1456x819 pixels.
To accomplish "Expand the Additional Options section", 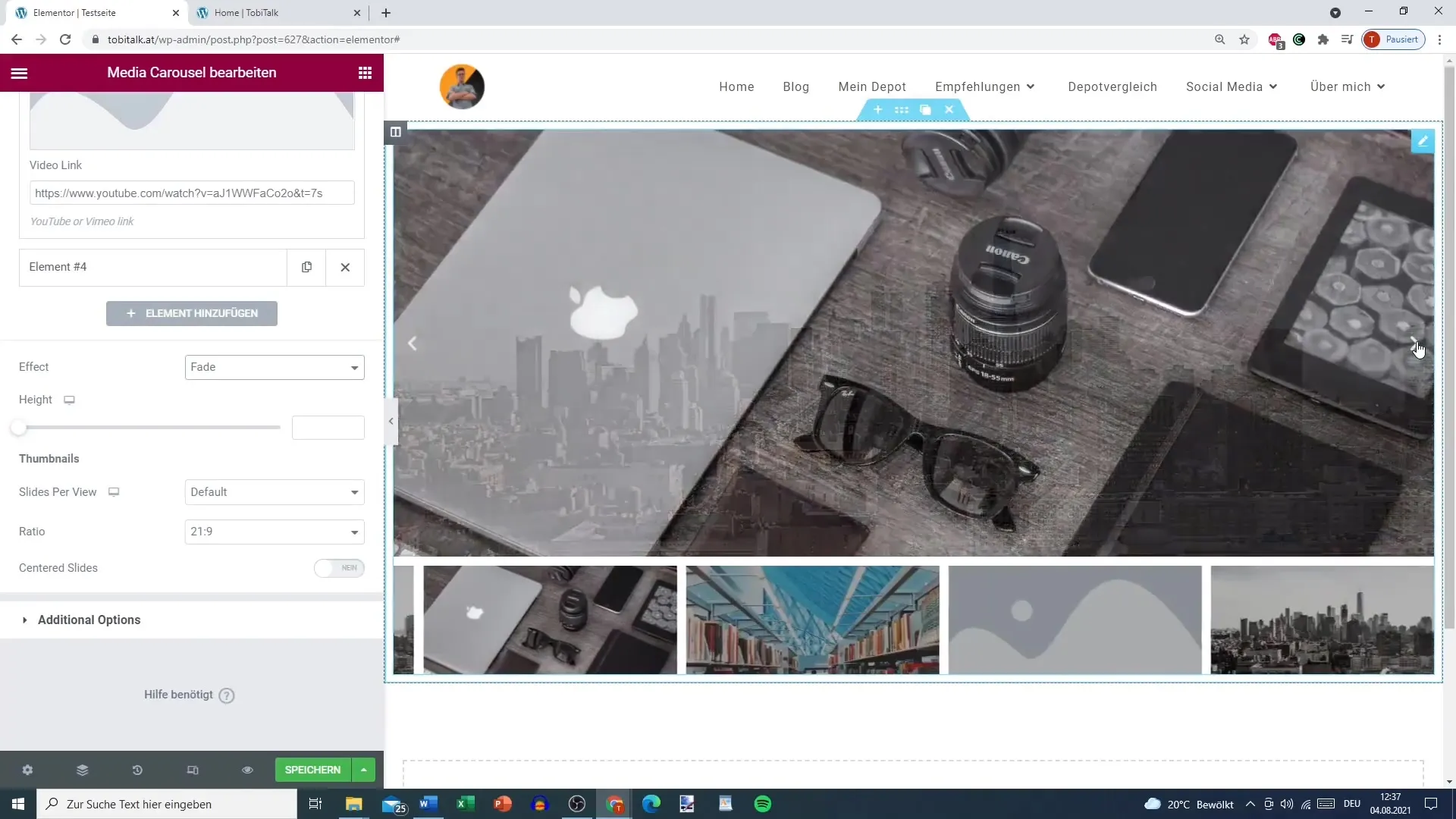I will (x=89, y=620).
